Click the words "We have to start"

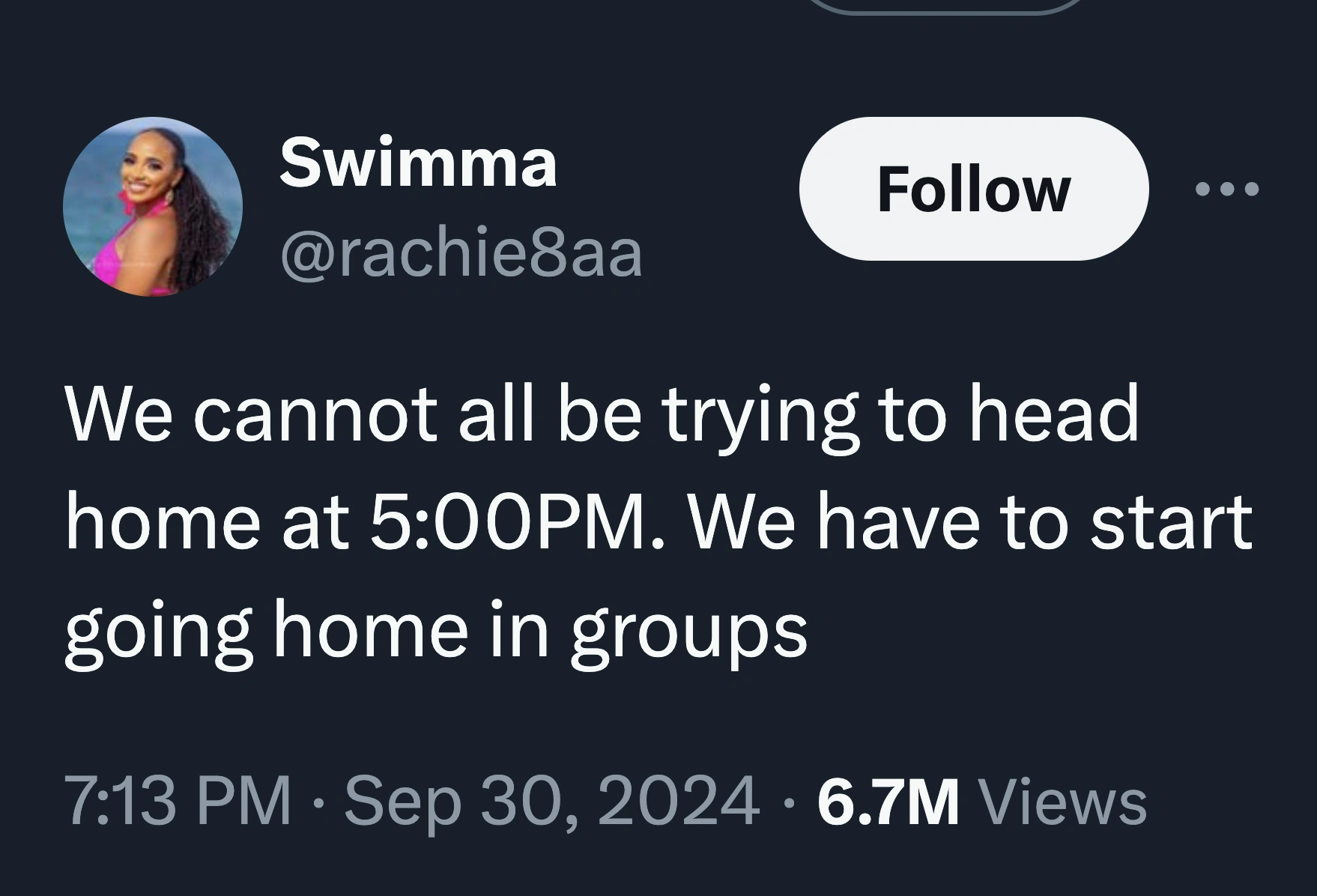pos(969,521)
